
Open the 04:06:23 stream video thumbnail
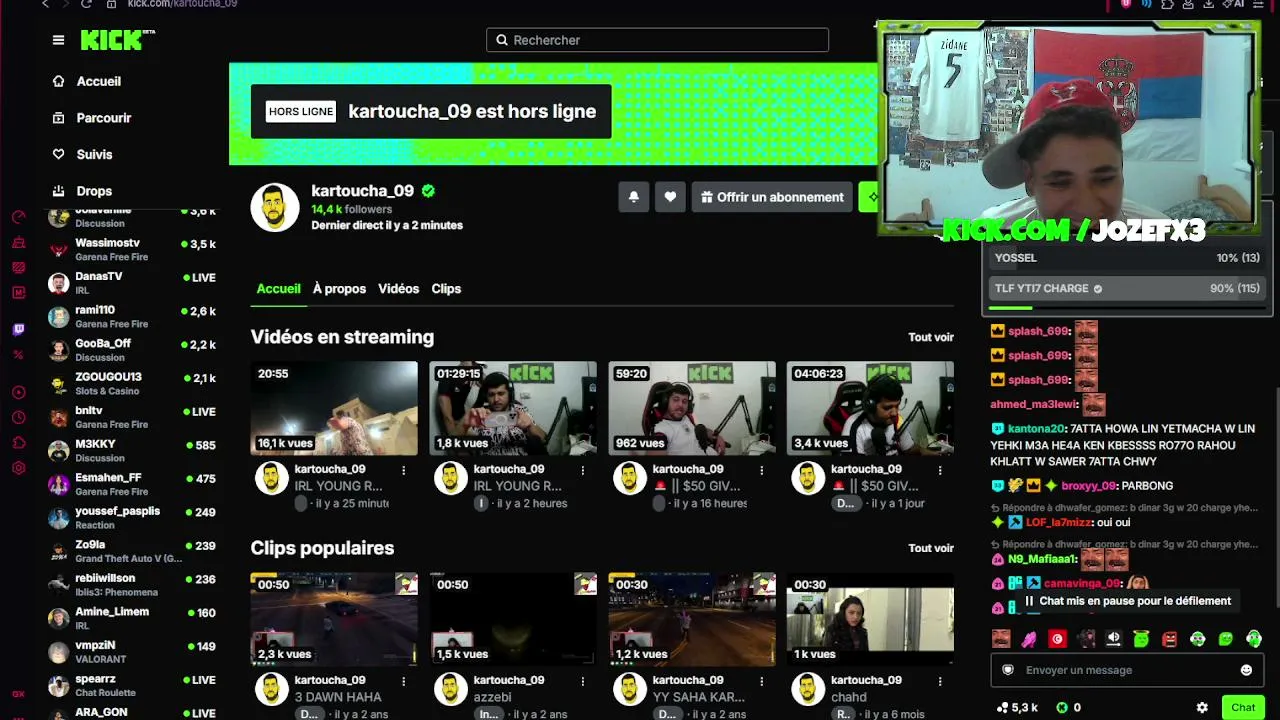pyautogui.click(x=870, y=408)
